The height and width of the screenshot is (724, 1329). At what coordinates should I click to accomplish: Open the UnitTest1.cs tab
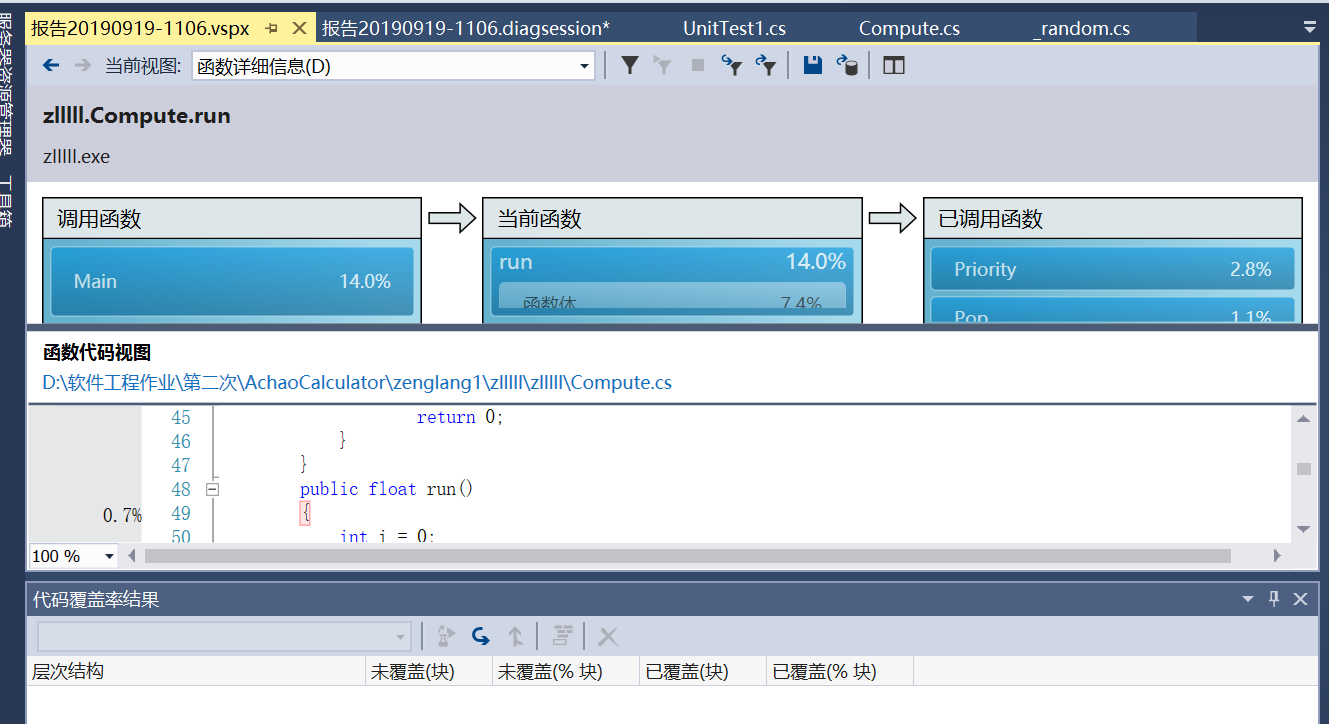pyautogui.click(x=734, y=29)
